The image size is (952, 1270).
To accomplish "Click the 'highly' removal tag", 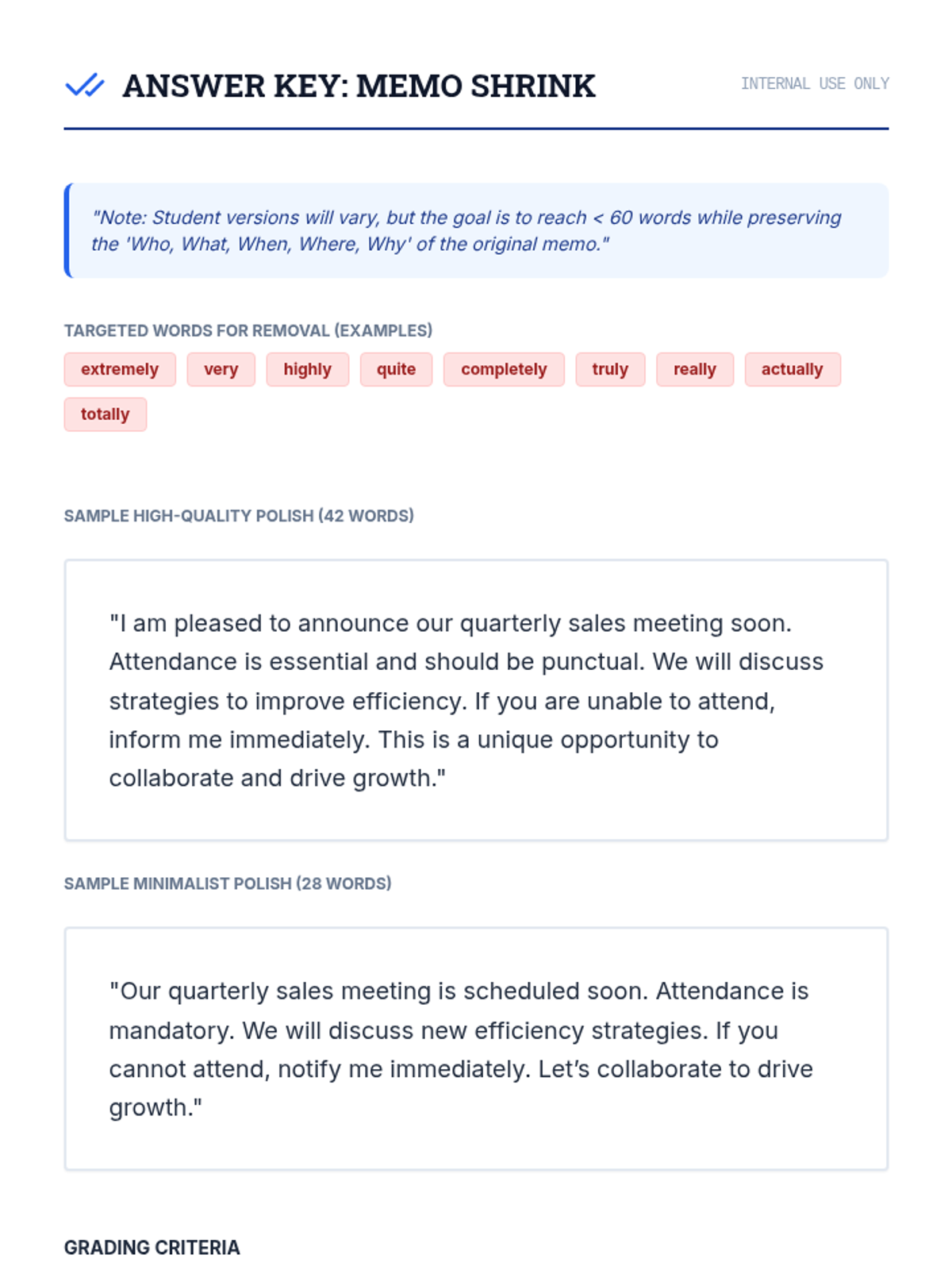I will (307, 369).
